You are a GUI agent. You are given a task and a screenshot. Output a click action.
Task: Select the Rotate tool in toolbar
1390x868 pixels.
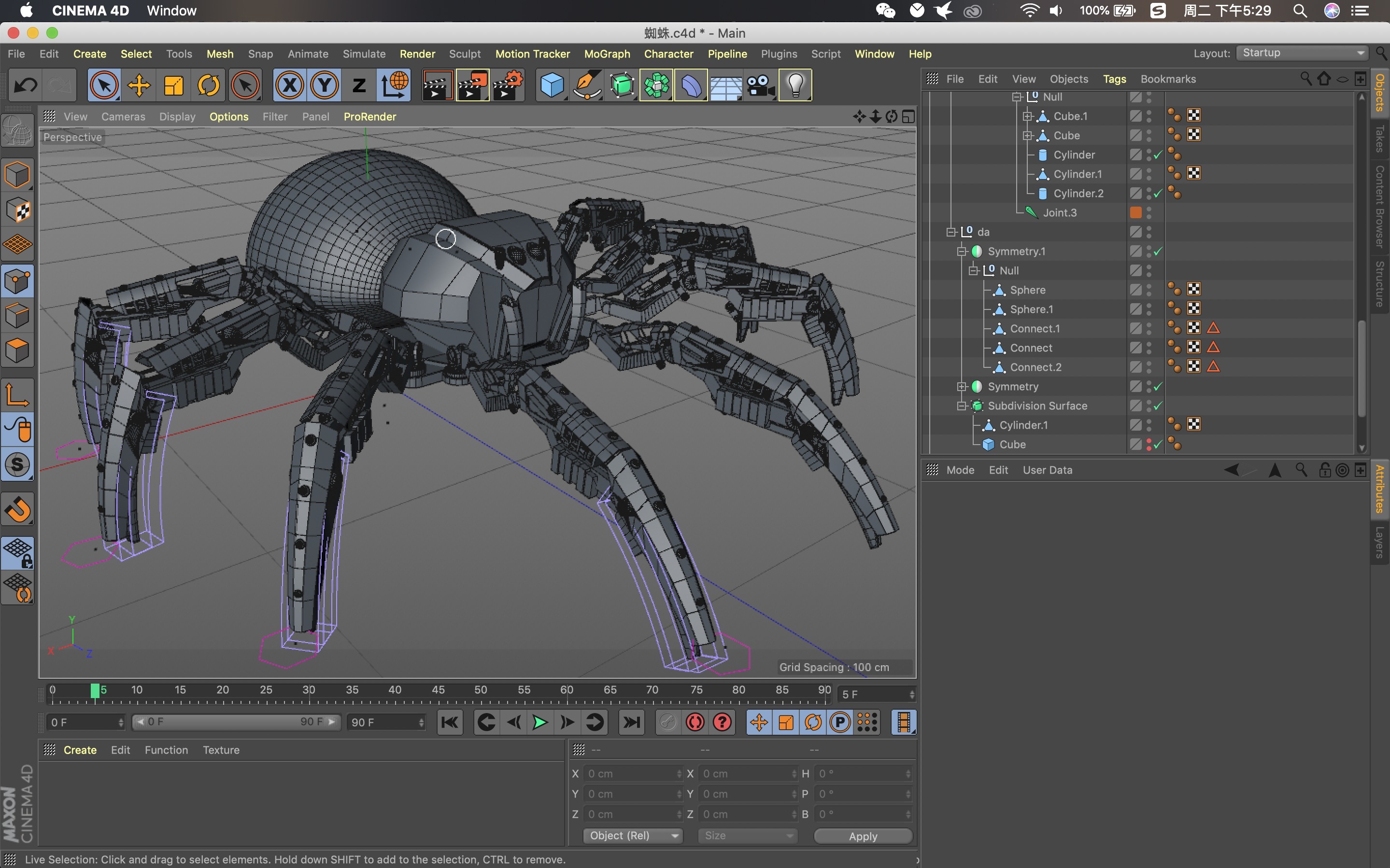tap(209, 85)
